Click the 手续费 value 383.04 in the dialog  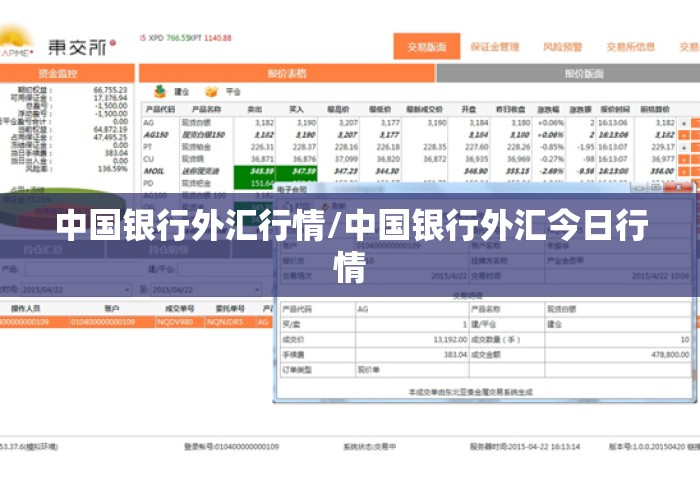click(x=455, y=355)
